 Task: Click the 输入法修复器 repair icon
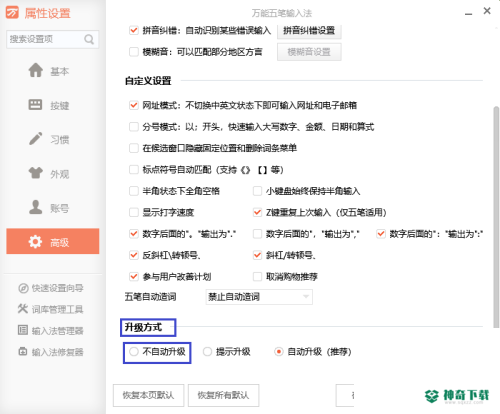(23, 352)
